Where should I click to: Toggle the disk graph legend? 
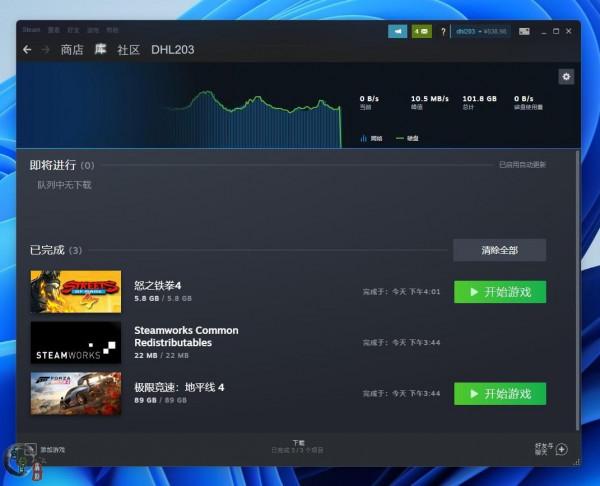click(407, 138)
